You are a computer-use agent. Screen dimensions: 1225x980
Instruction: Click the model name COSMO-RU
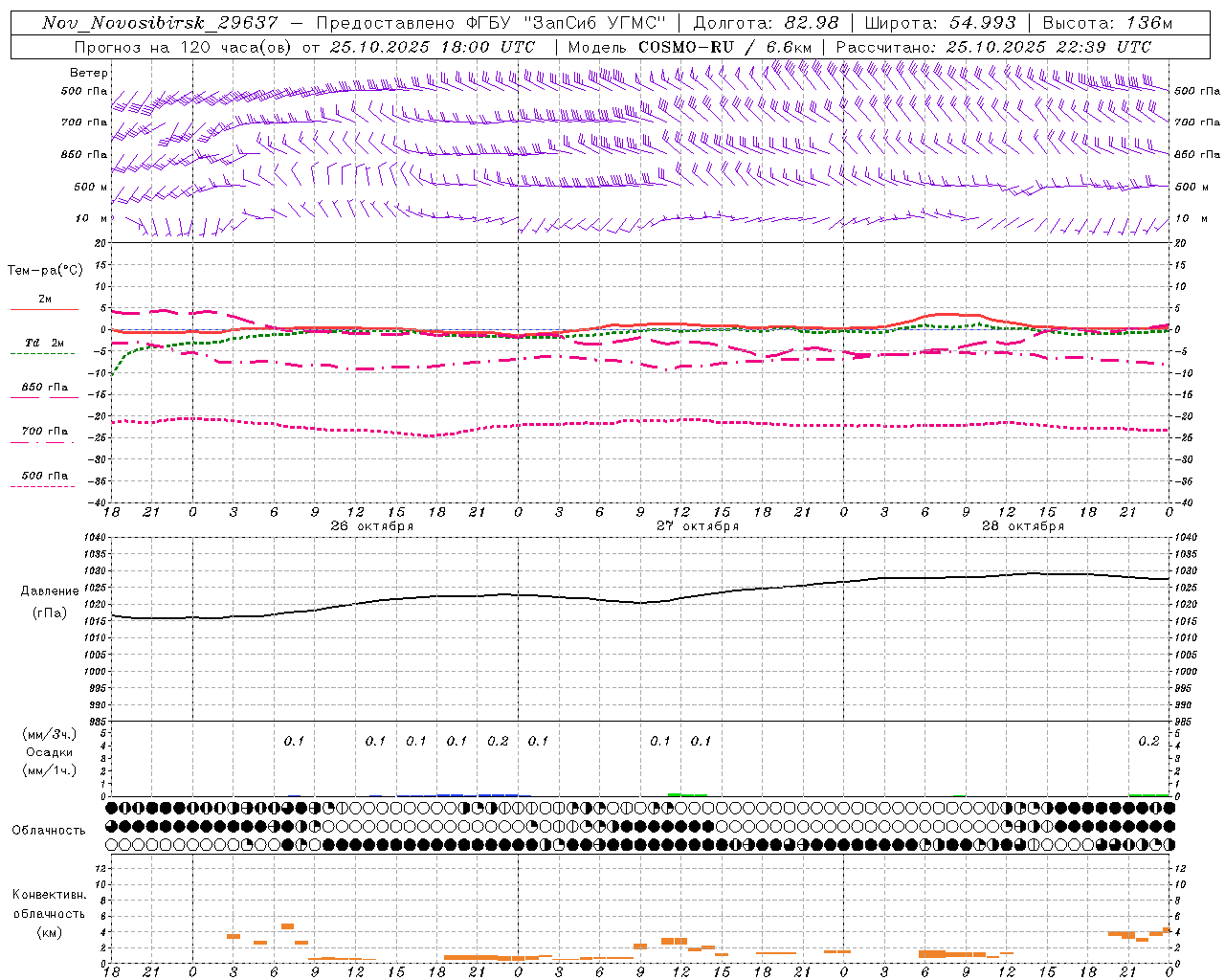pos(685,47)
